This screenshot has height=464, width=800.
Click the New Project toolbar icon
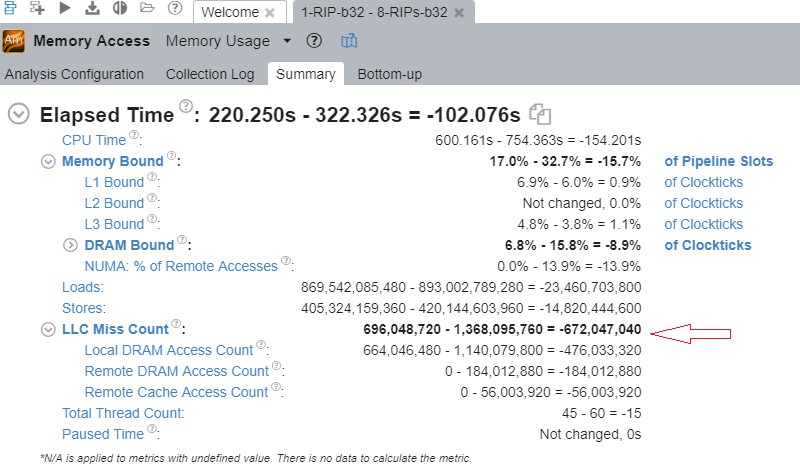pos(38,9)
